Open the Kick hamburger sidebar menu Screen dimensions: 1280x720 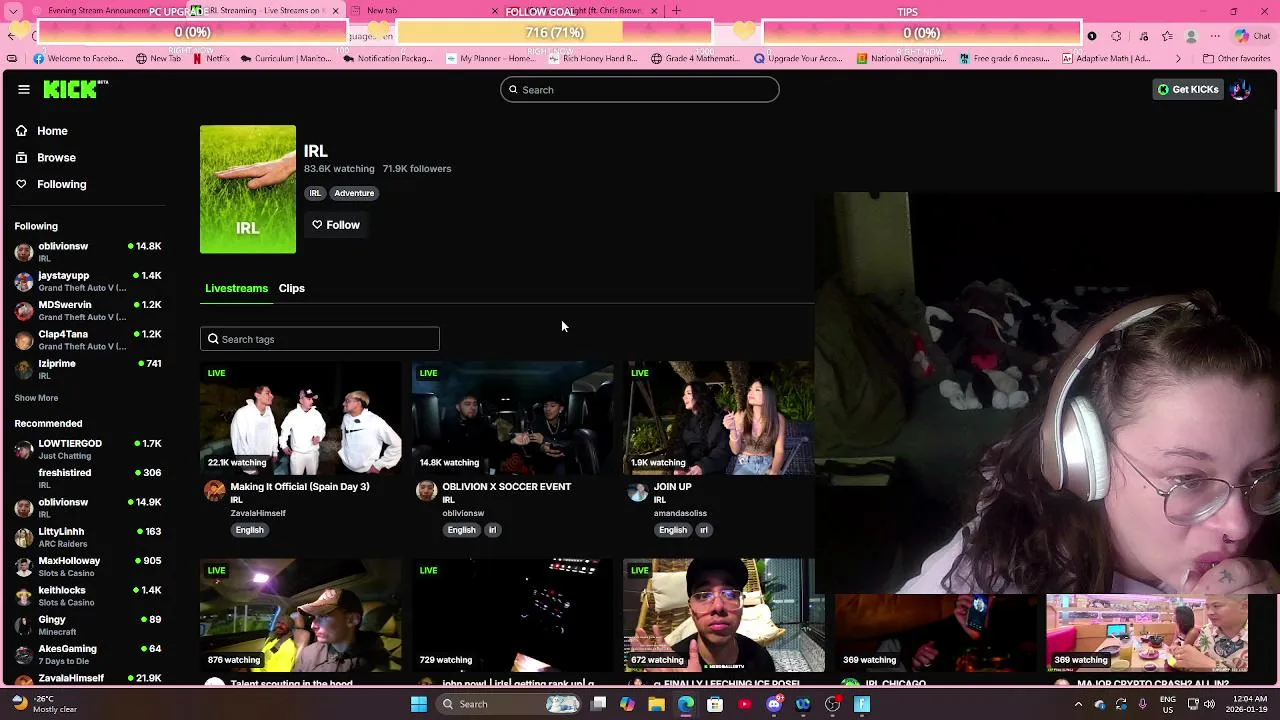[24, 89]
